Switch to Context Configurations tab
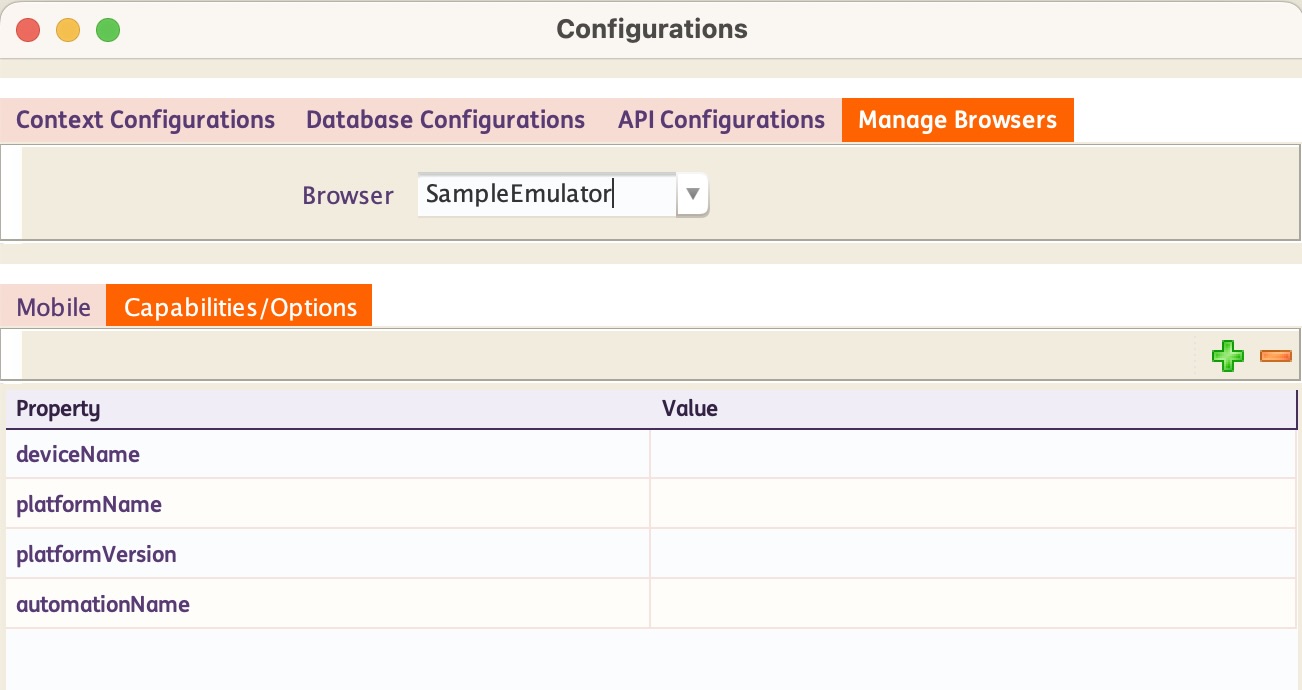Image resolution: width=1302 pixels, height=690 pixels. point(145,120)
